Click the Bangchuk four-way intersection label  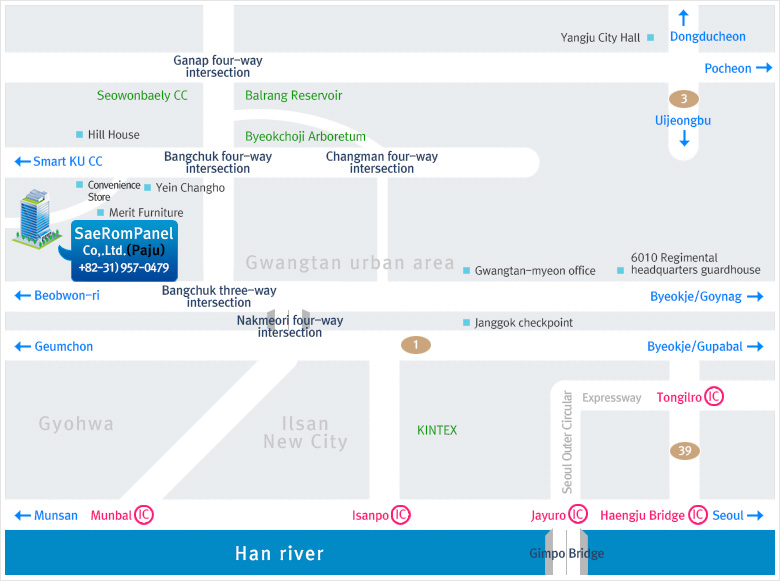pyautogui.click(x=218, y=162)
